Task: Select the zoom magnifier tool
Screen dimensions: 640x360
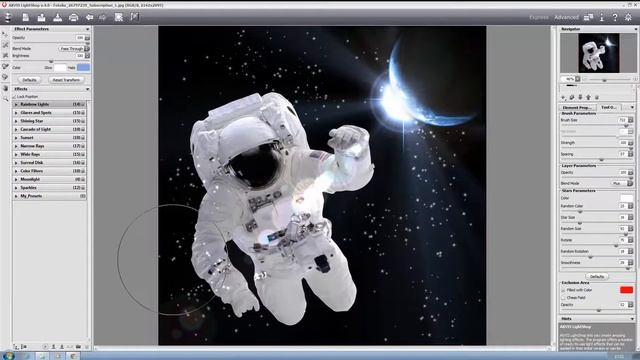Action: tap(5, 99)
